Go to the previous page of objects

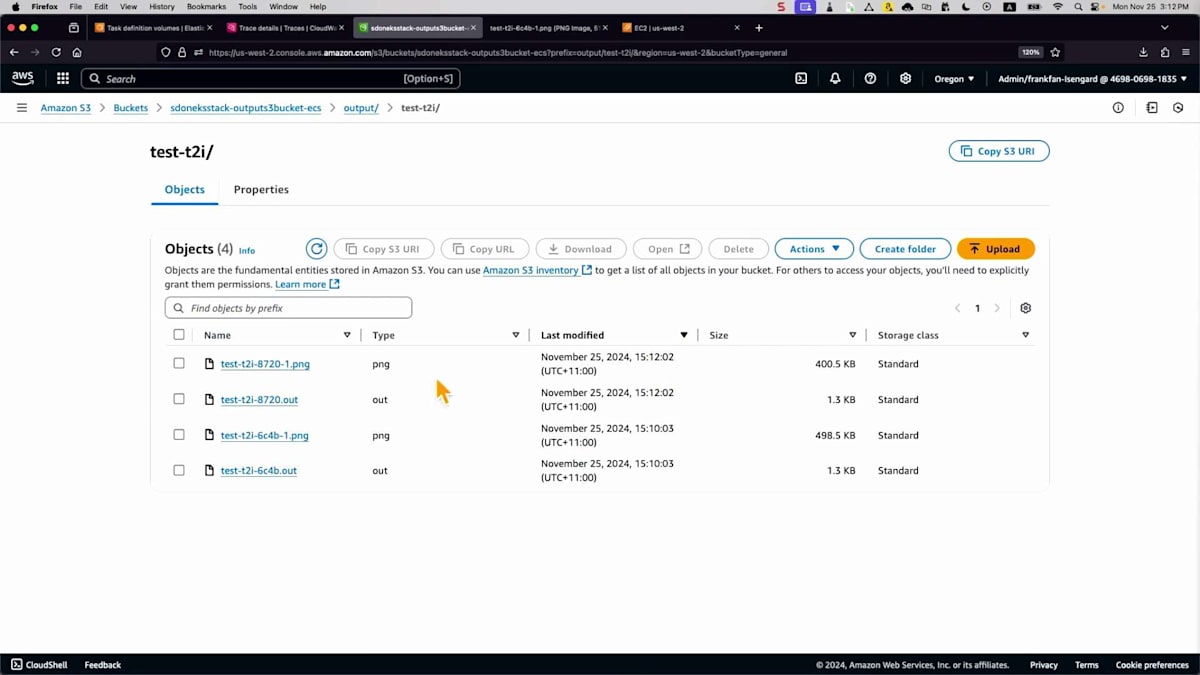click(957, 308)
